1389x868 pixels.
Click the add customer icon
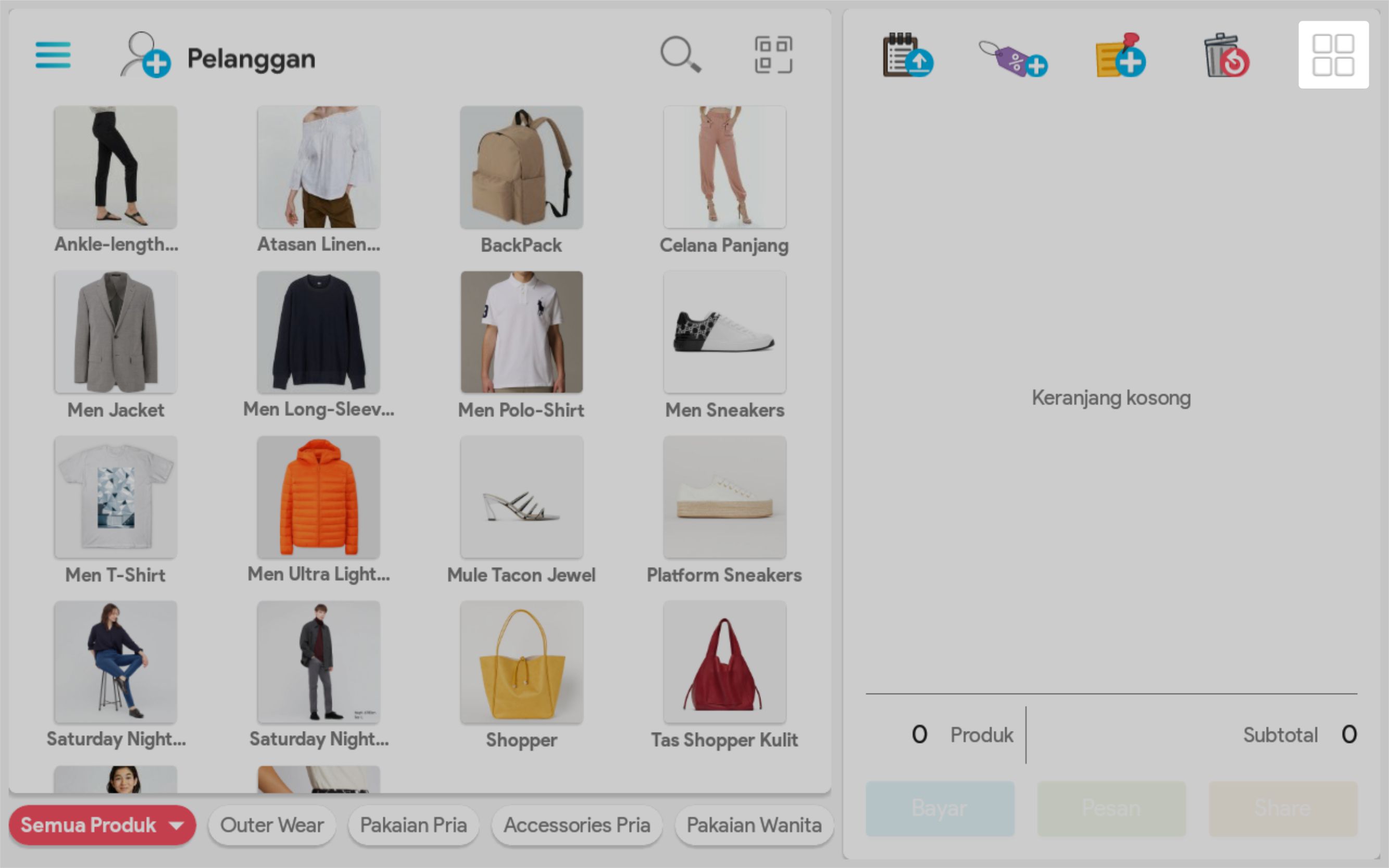click(145, 55)
